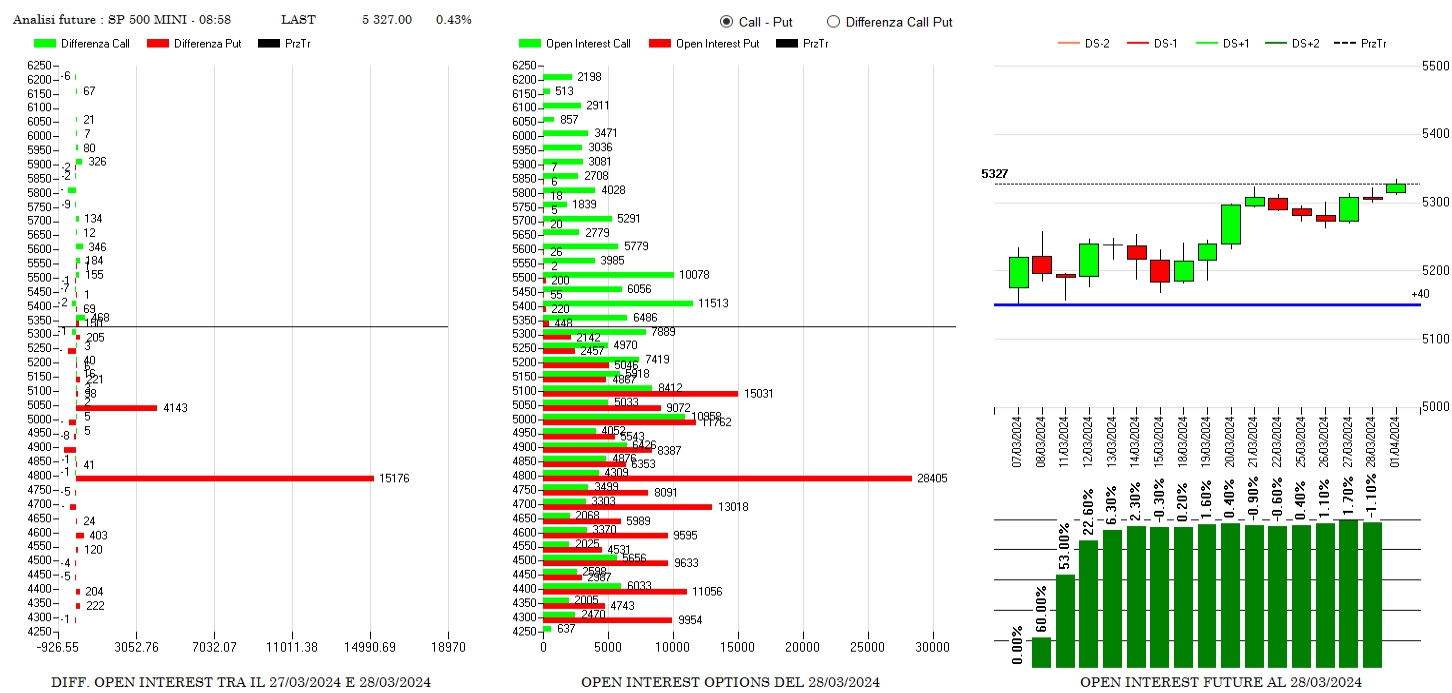Click the 13018 put open interest value
Image resolution: width=1452 pixels, height=693 pixels.
732,507
